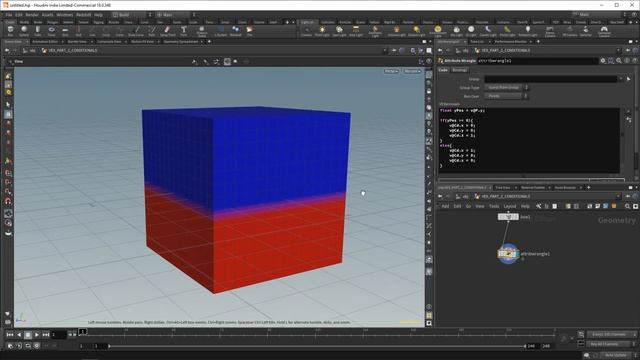
Task: Switch to the Animation Editor tab
Action: [x=45, y=42]
